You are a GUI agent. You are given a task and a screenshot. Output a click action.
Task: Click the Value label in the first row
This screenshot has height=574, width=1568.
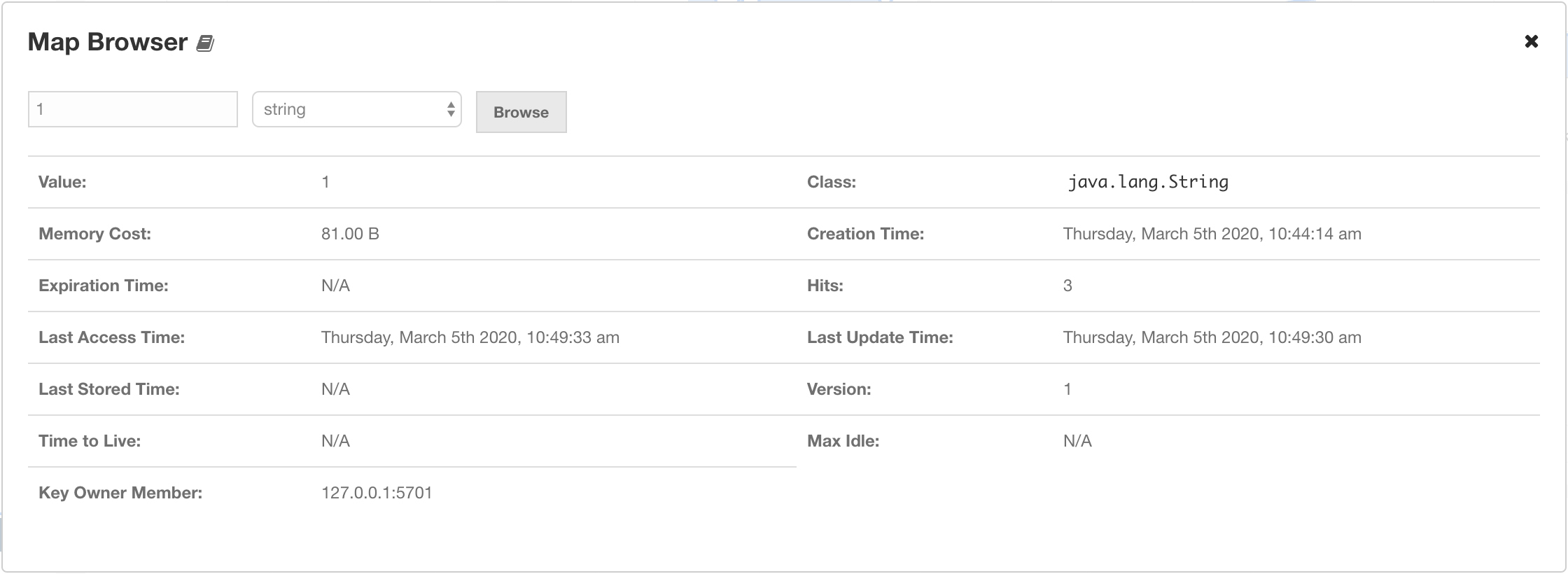62,182
